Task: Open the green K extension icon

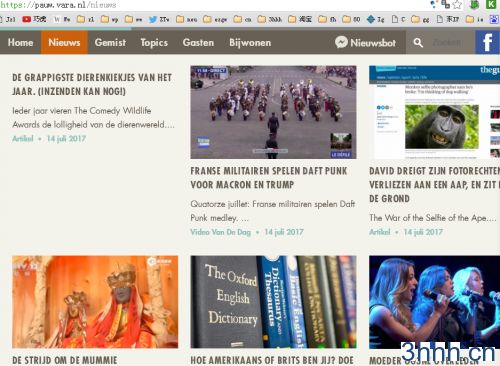Action: point(491,4)
